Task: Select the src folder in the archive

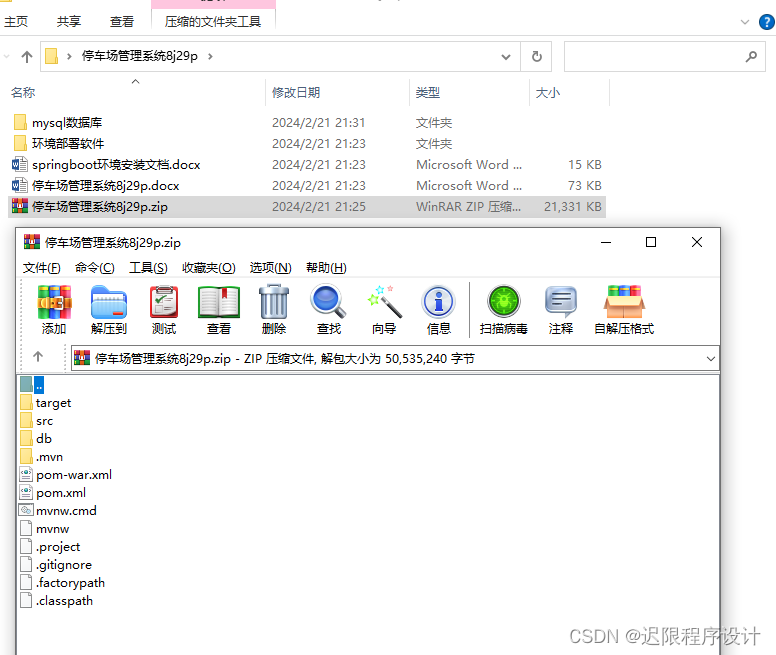Action: tap(37, 421)
